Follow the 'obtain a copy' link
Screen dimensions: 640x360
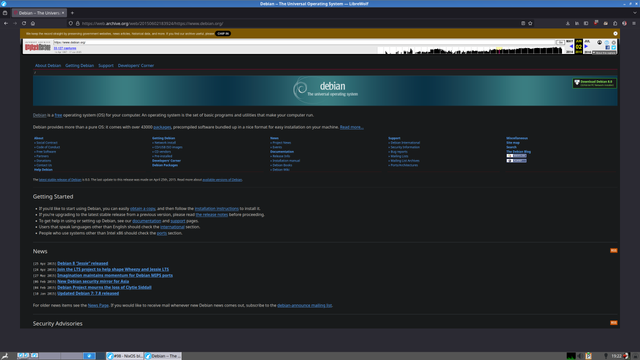143,209
